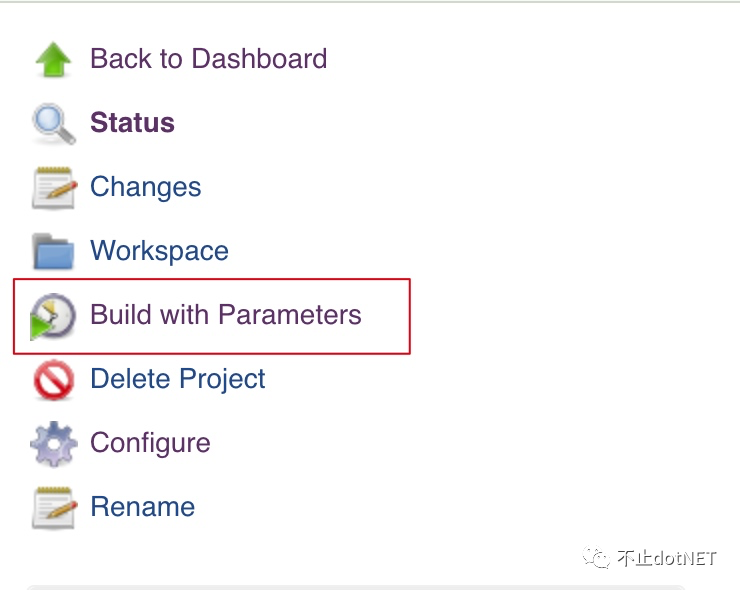Click the 不止dotNET watermark text
The image size is (740, 590).
click(x=666, y=558)
